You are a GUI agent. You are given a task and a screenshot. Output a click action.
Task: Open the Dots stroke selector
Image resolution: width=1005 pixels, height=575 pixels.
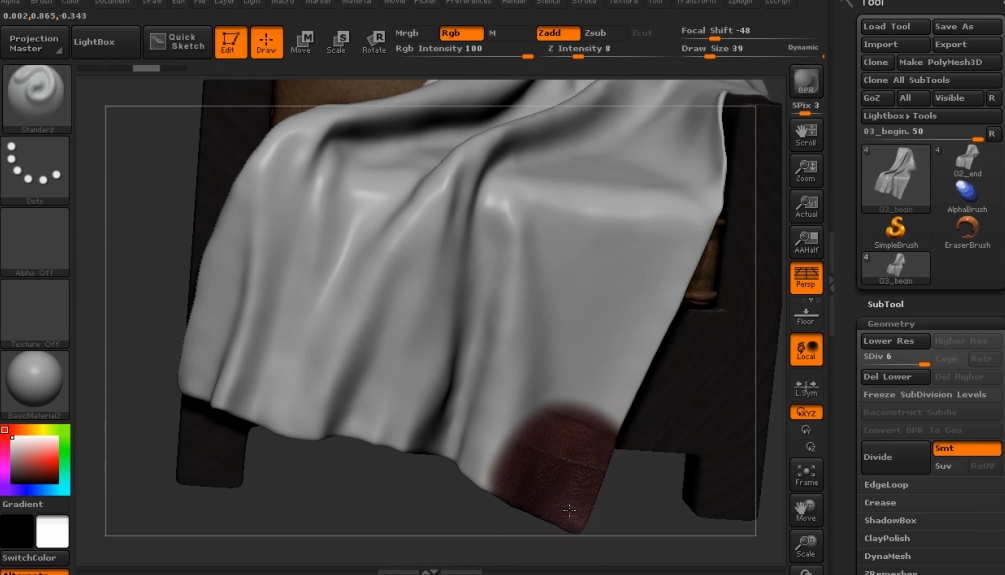click(36, 171)
